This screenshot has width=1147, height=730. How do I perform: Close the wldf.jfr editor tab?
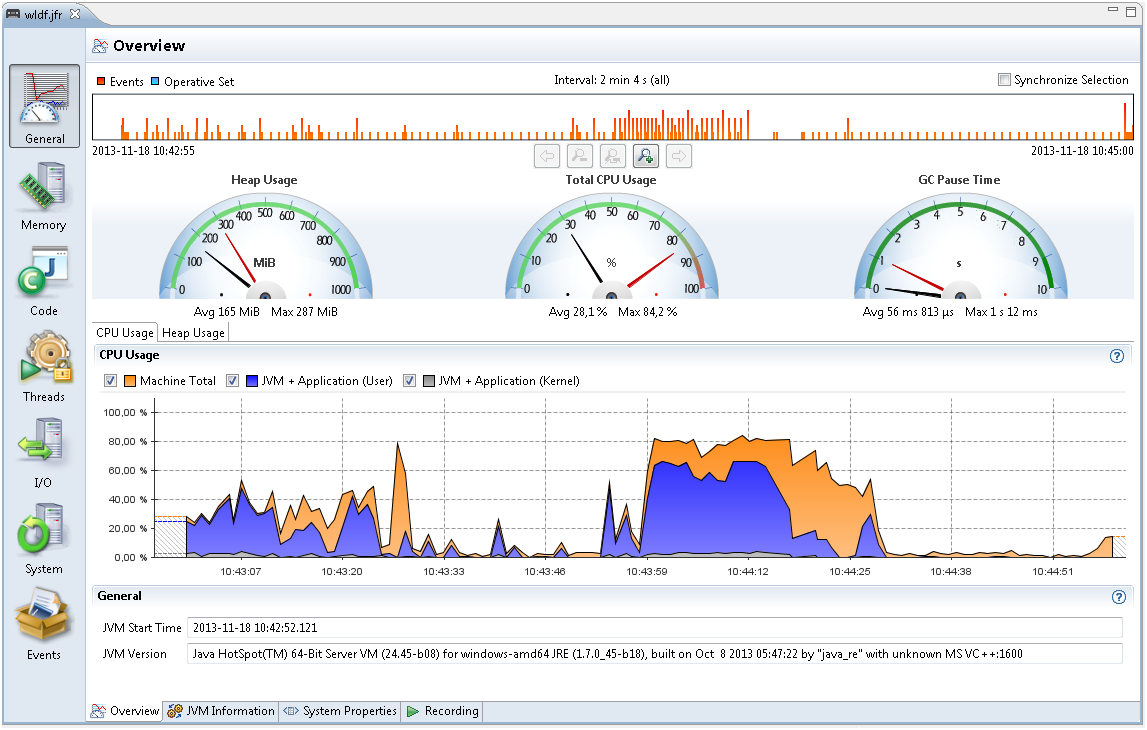(75, 14)
